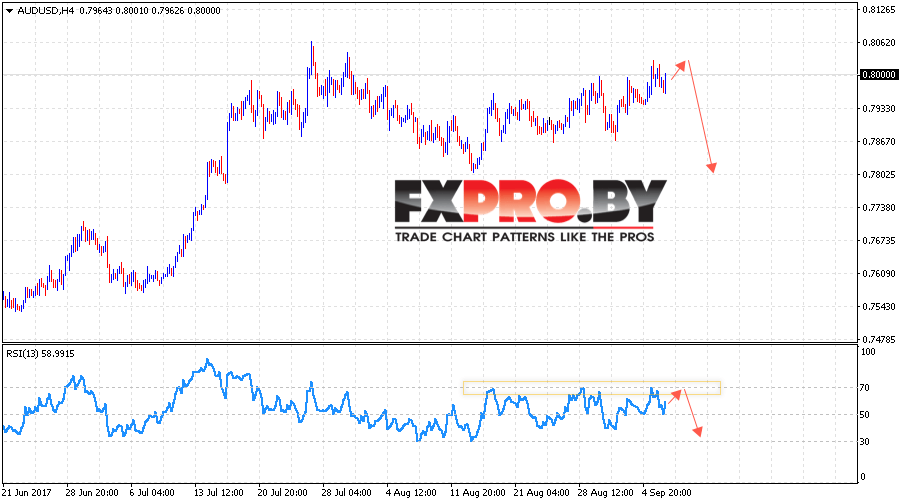This screenshot has width=900, height=504.
Task: Click RSI scale value 100
Action: point(869,352)
